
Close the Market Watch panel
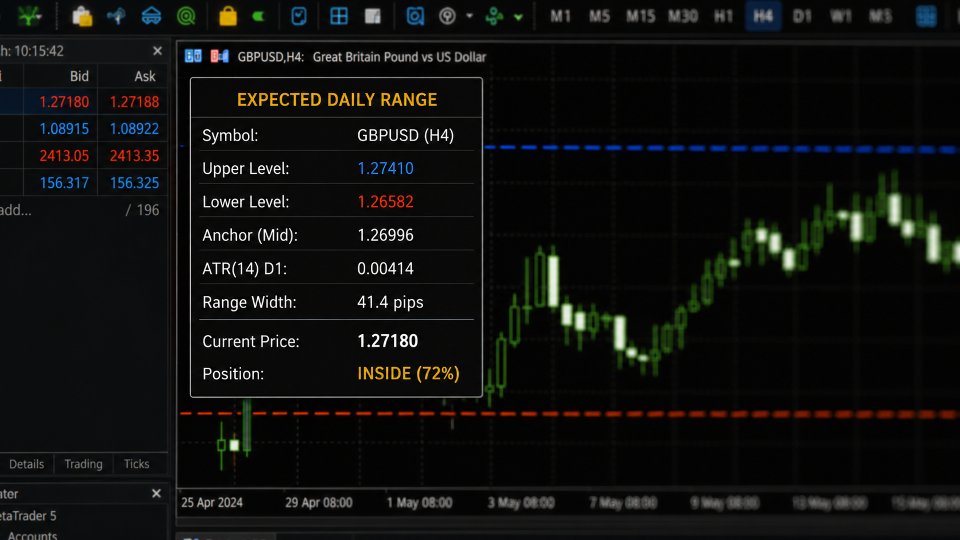(x=157, y=51)
